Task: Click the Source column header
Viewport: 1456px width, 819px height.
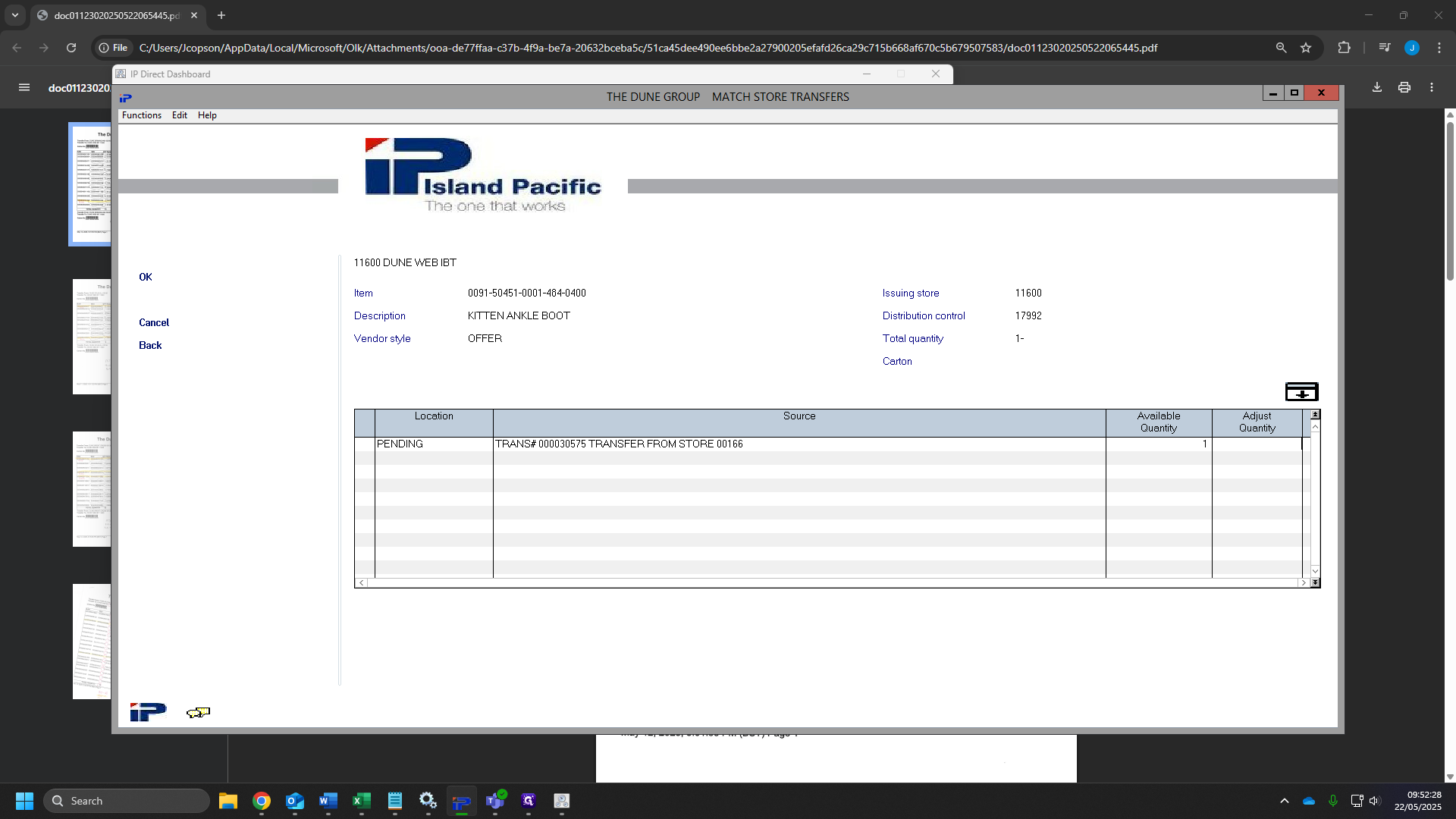Action: pos(799,422)
